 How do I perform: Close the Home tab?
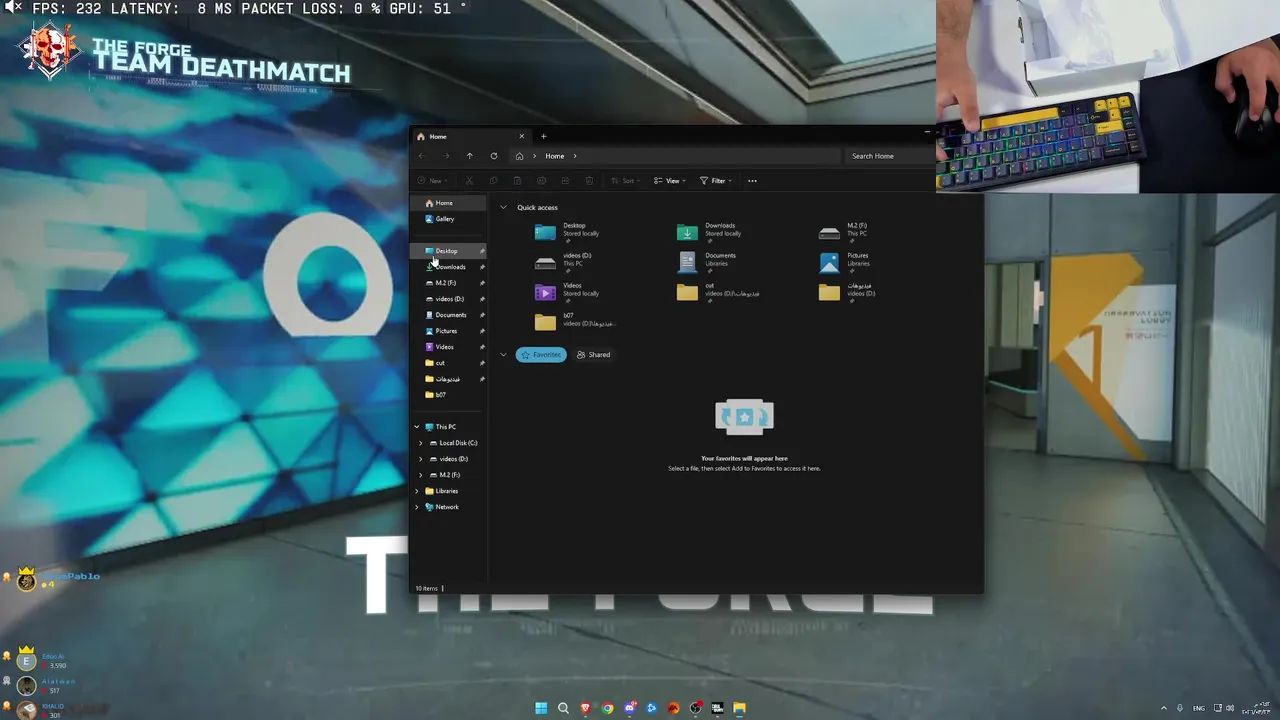pos(521,136)
